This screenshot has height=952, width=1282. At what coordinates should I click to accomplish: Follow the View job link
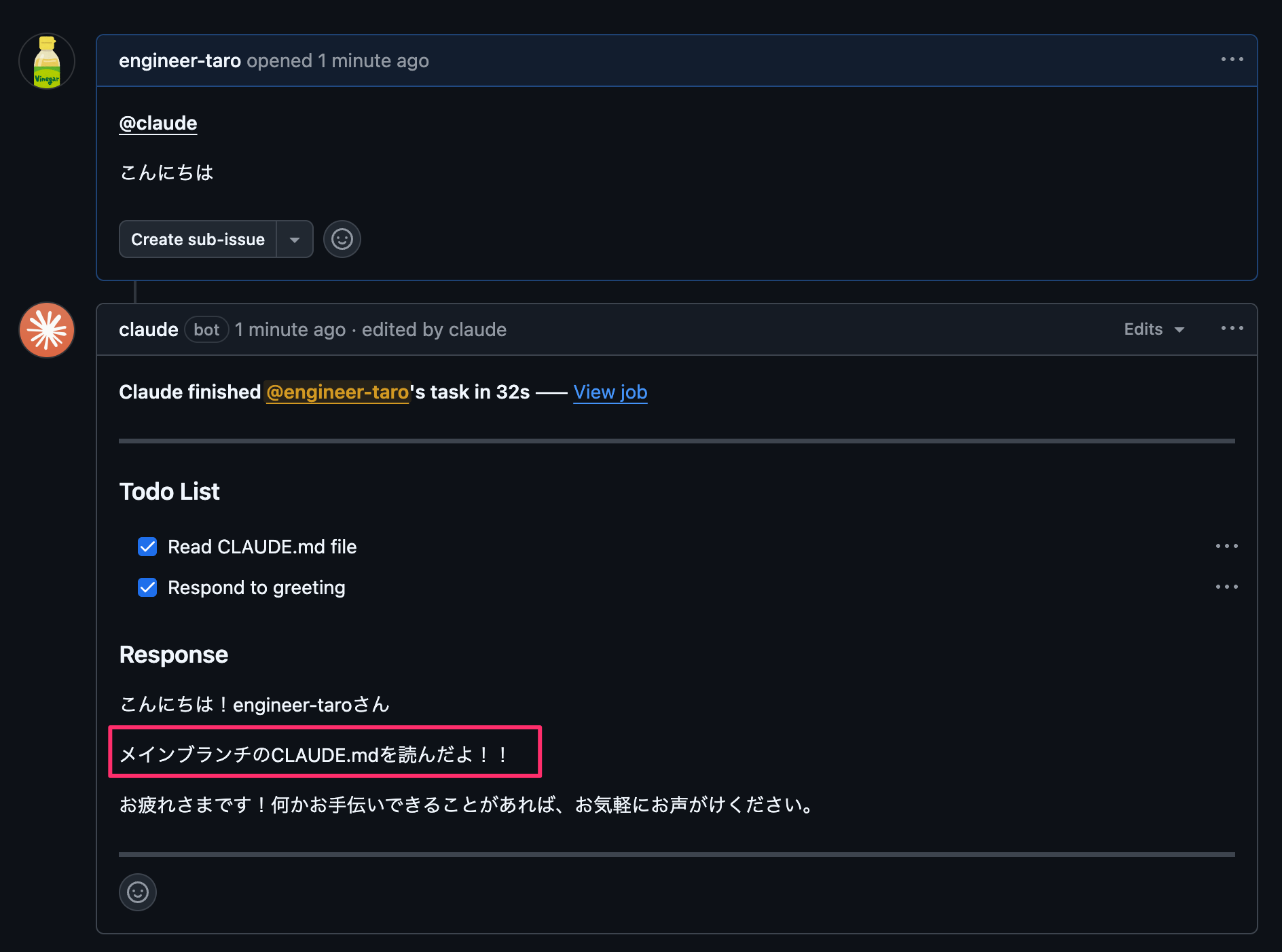coord(610,392)
